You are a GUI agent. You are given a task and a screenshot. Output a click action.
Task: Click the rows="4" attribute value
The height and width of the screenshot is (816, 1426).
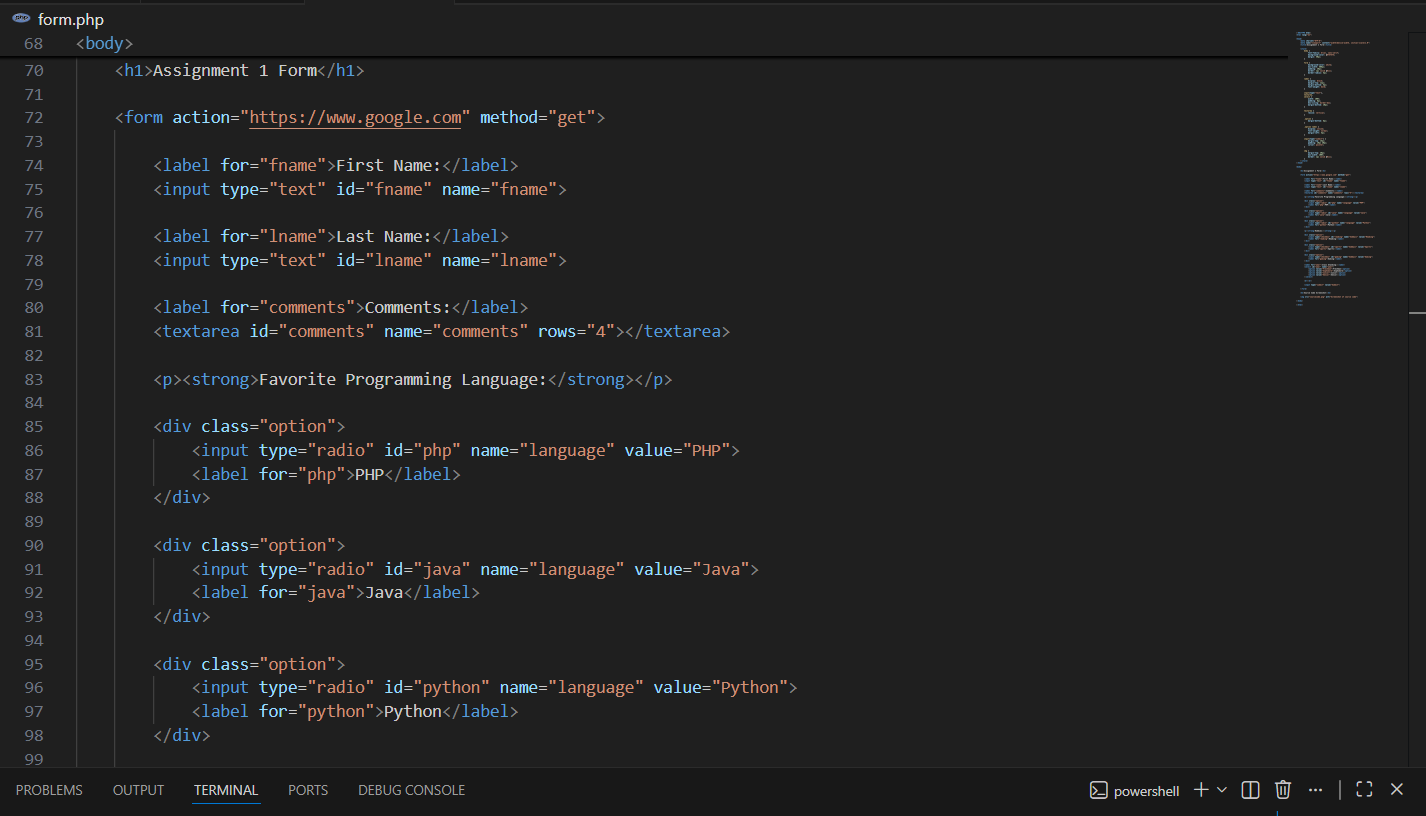[x=577, y=331]
